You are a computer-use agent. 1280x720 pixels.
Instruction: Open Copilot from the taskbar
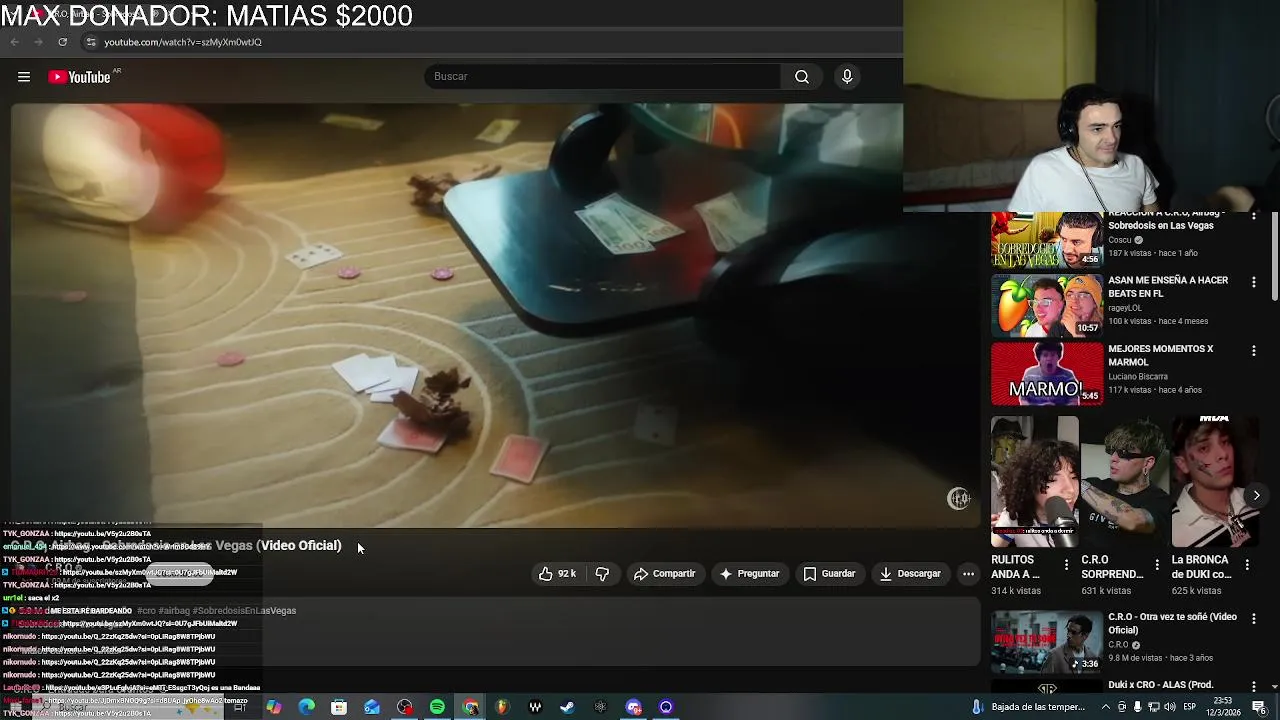click(x=273, y=707)
